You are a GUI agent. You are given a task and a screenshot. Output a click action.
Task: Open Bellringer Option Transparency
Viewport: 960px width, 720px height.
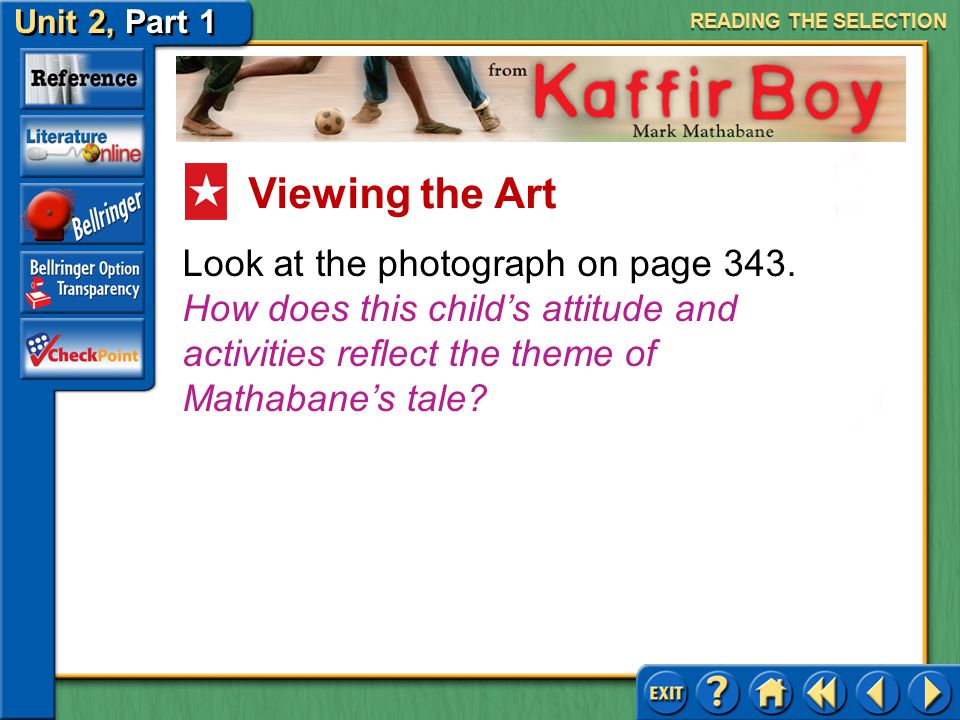coord(83,282)
